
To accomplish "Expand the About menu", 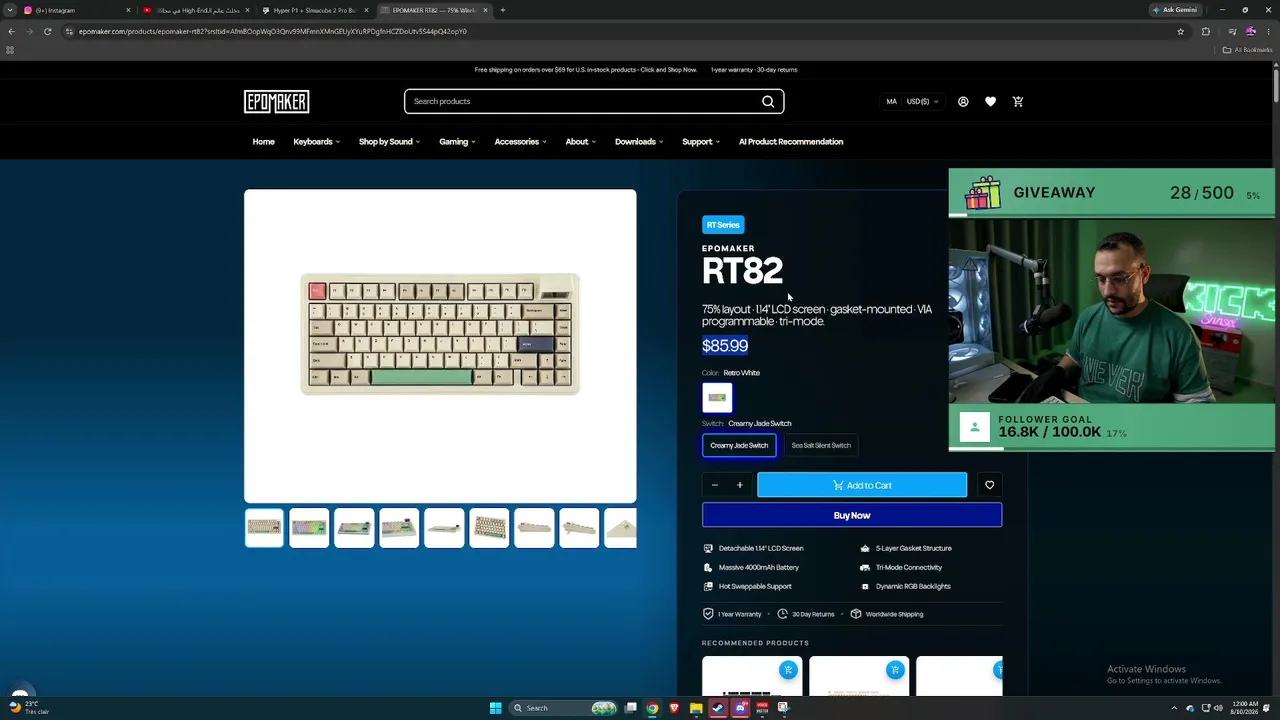I will pos(580,142).
